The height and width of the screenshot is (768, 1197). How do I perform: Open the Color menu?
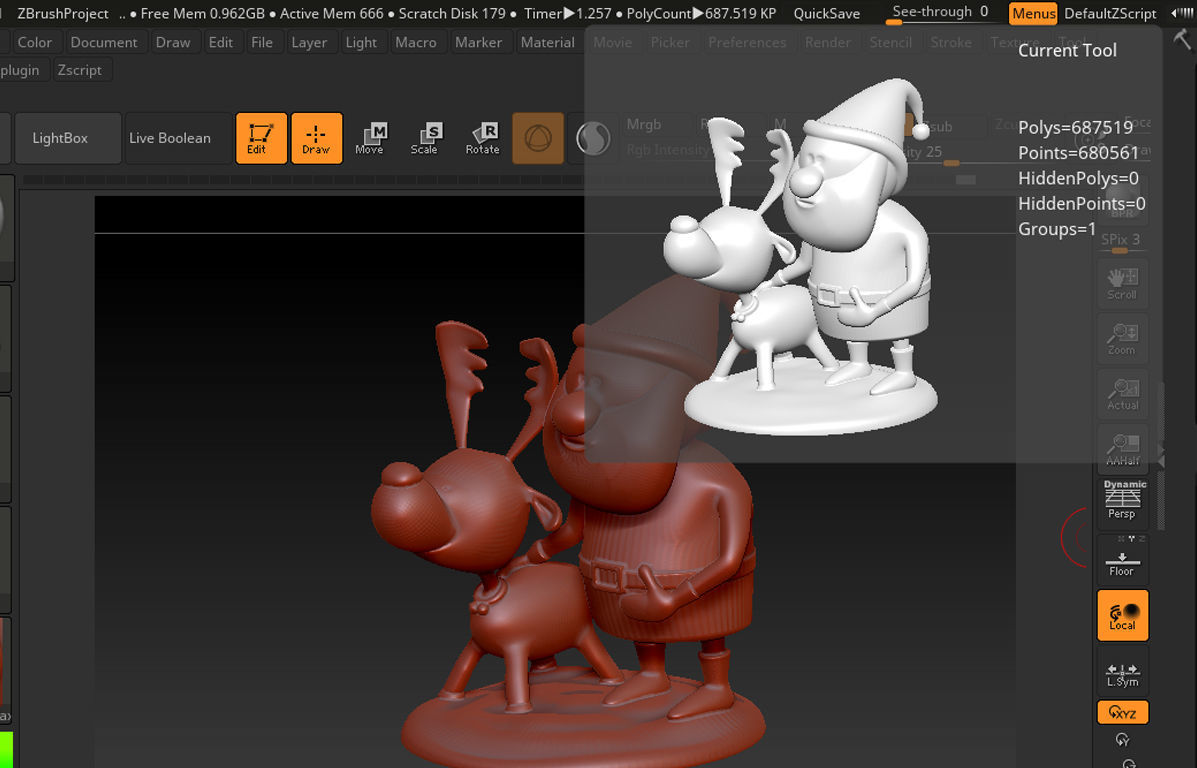34,42
